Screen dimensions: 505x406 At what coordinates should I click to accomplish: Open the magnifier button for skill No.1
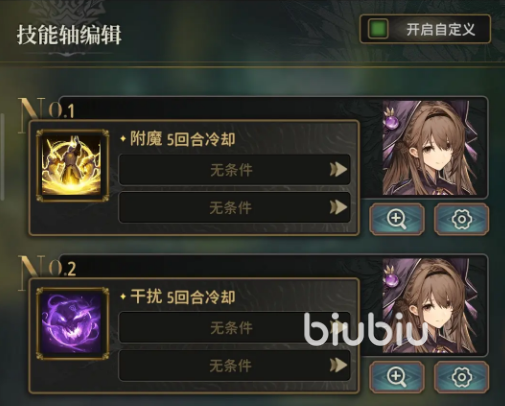pyautogui.click(x=397, y=219)
